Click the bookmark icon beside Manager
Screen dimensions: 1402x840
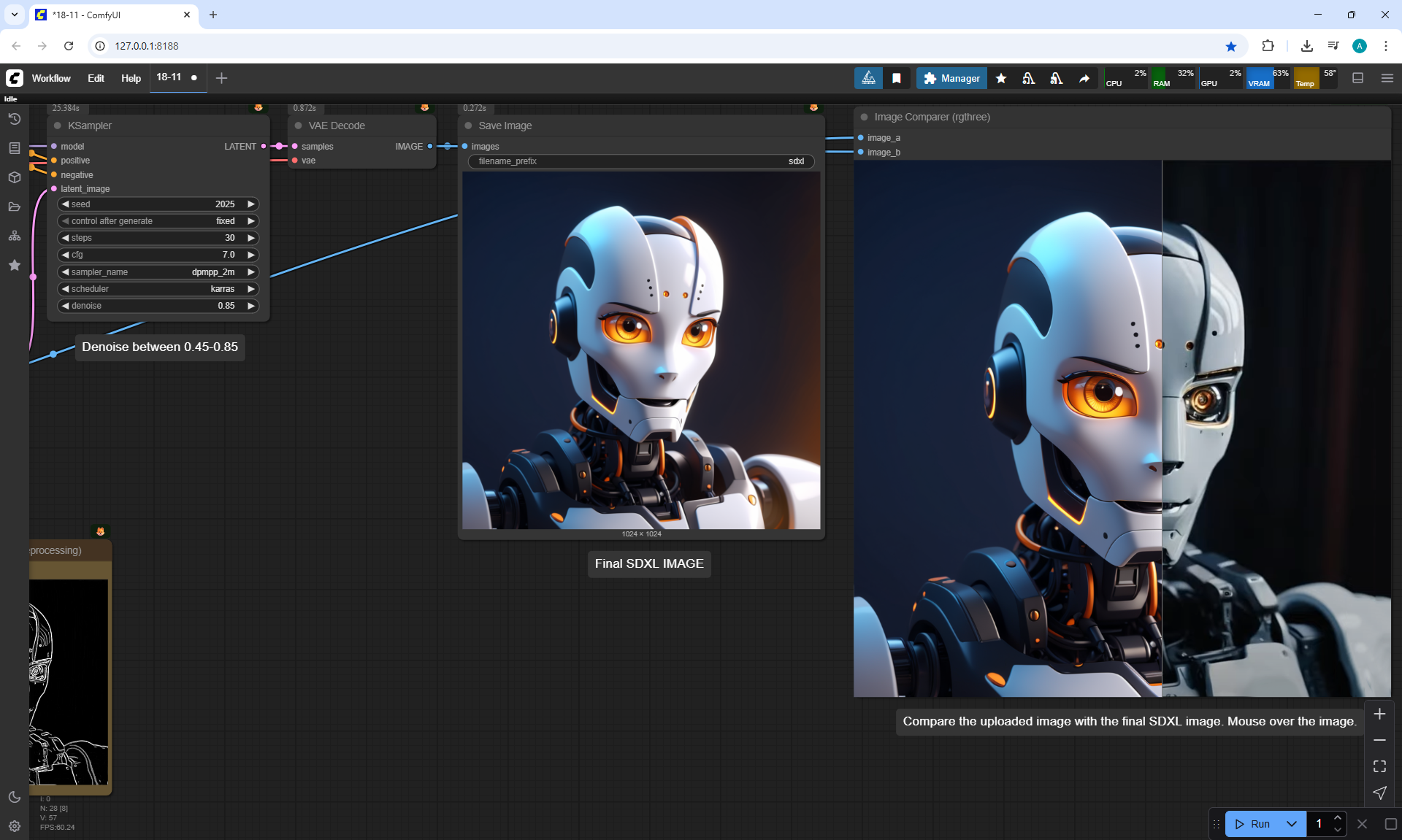pyautogui.click(x=897, y=78)
